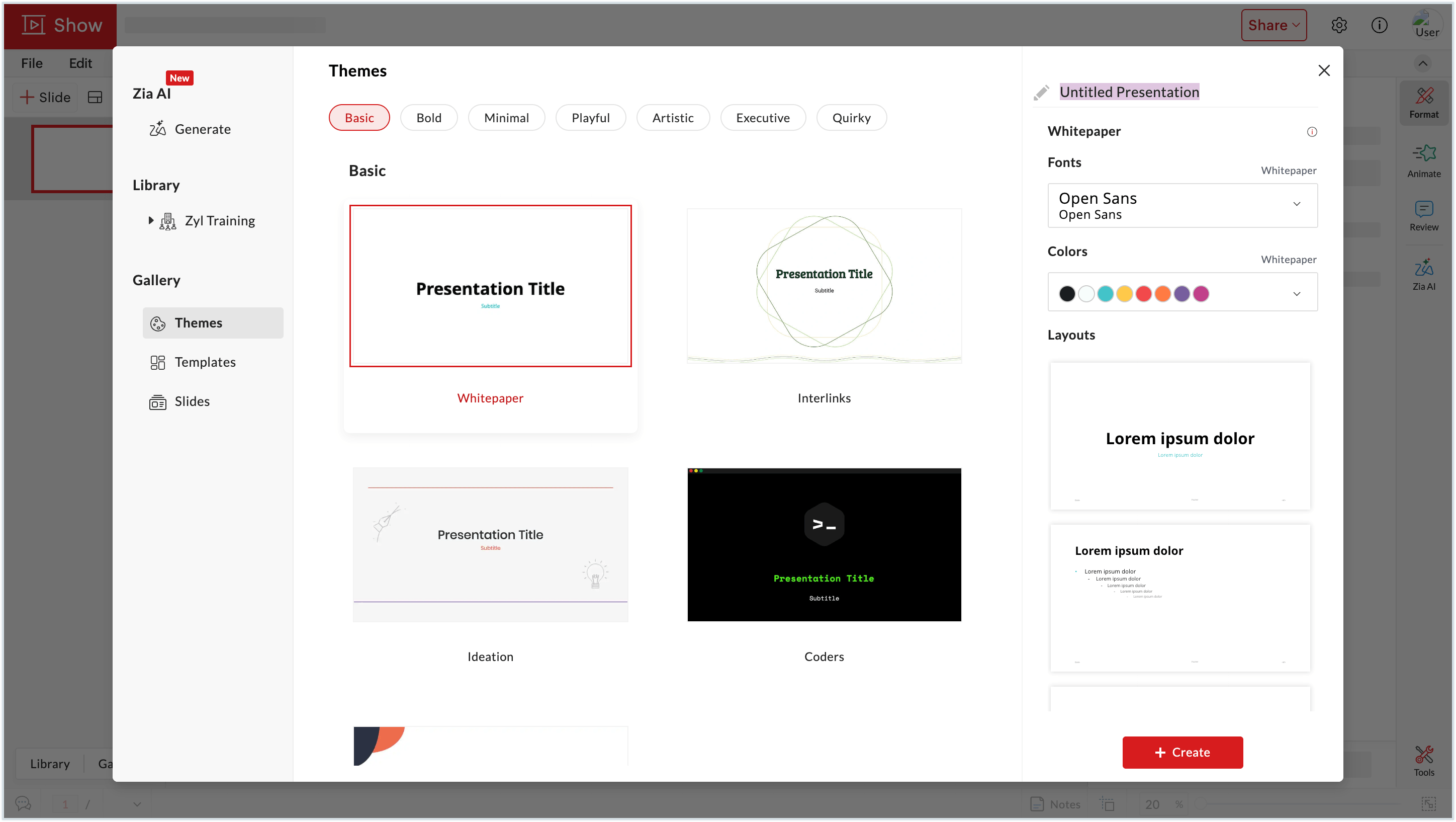Select the Basic theme filter
The width and height of the screenshot is (1456, 822).
[x=359, y=117]
